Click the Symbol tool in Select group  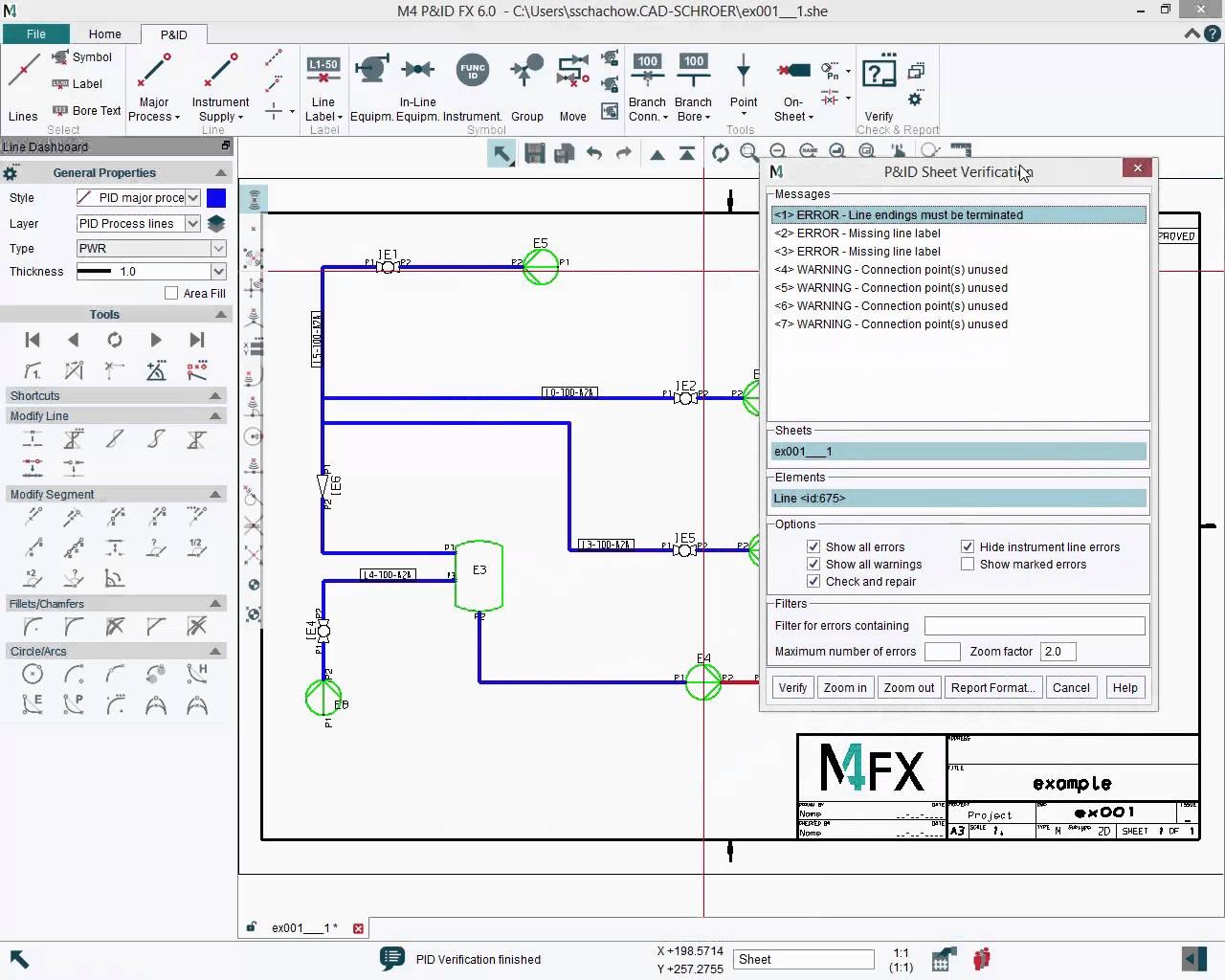82,57
